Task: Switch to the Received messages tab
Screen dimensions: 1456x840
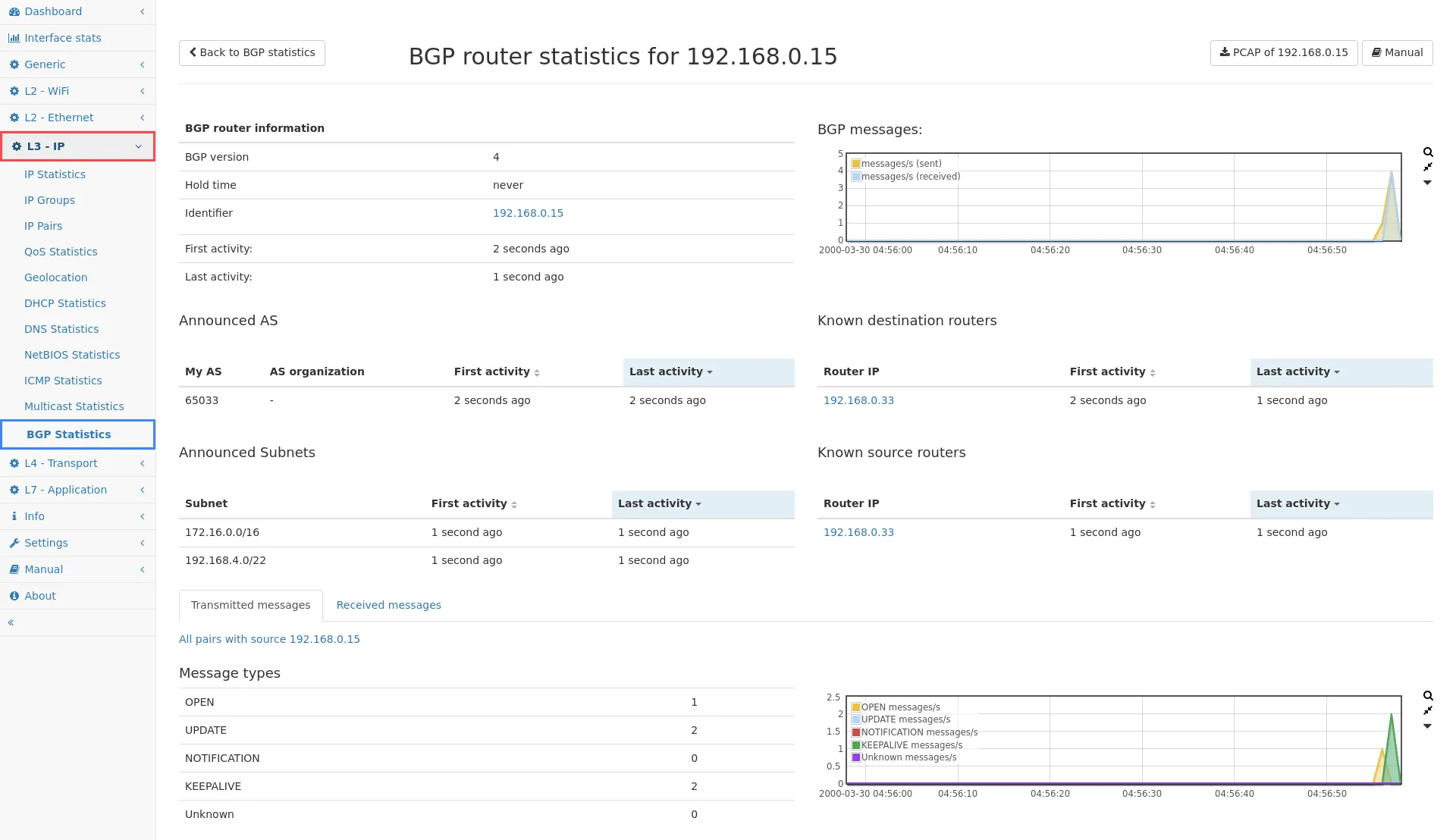Action: click(388, 605)
